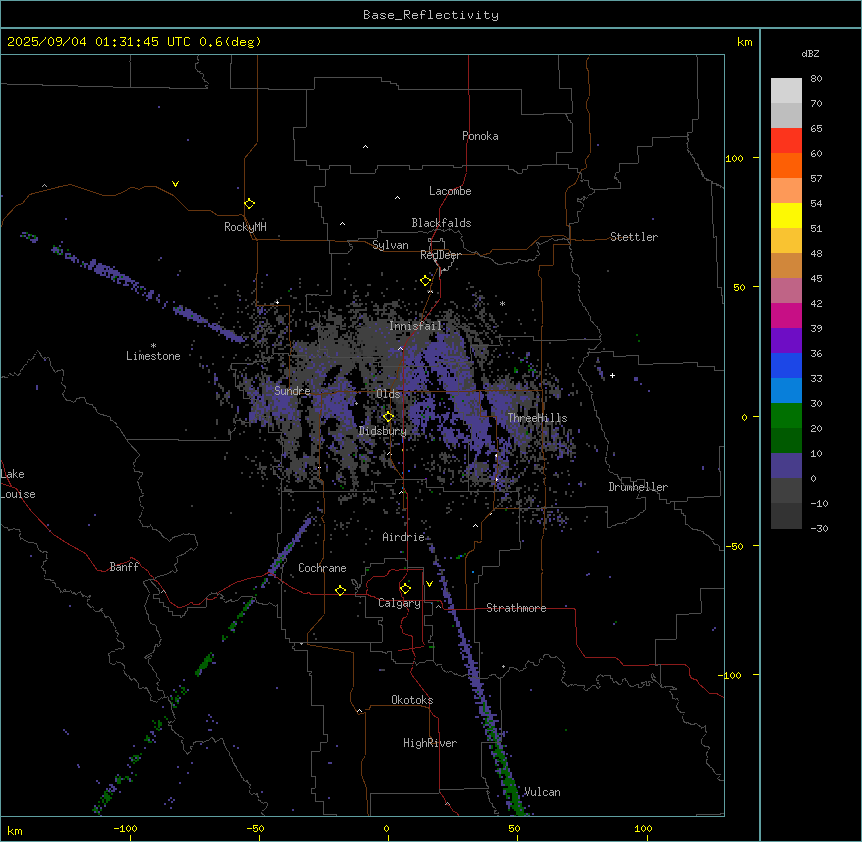Screen dimensions: 862x842
Task: Click the yellow diamond marker below Cochrane
Action: pos(340,590)
